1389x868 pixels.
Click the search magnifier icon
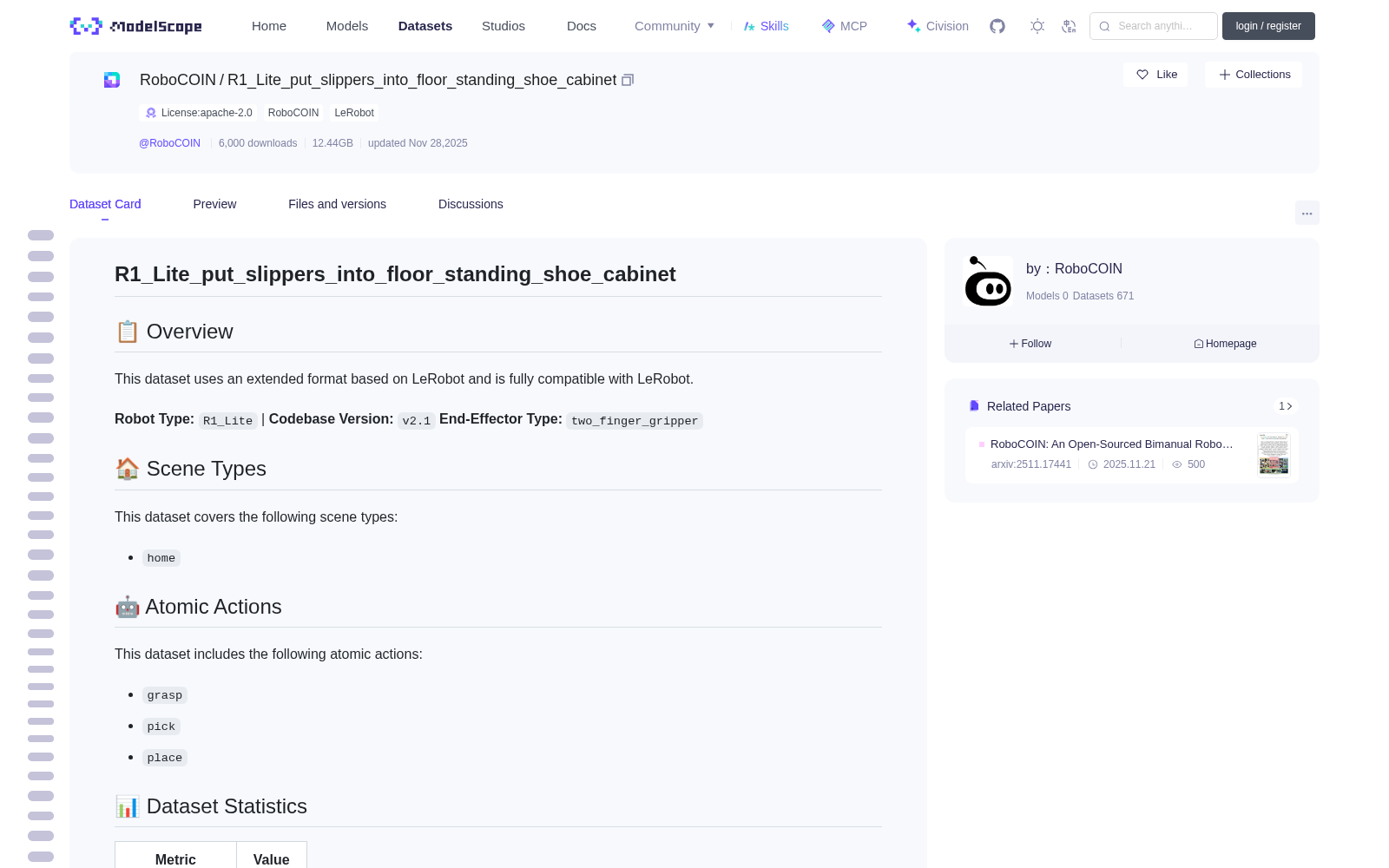tap(1105, 26)
